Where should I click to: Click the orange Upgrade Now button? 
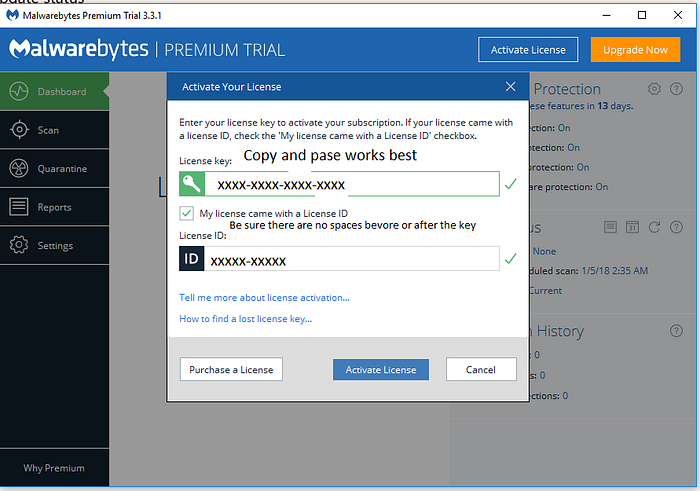(635, 50)
